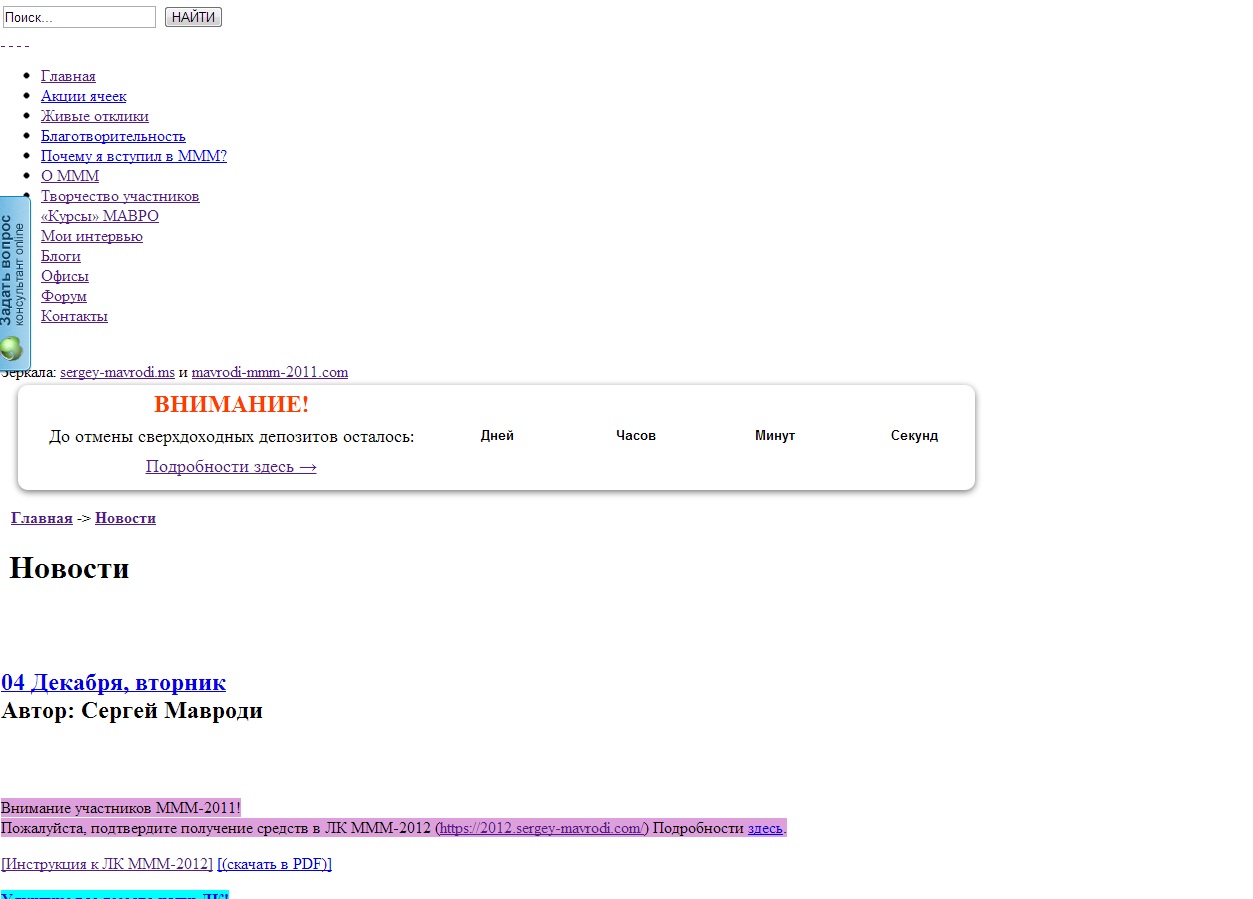Click the search input field
Screen dimensions: 1253x899
click(79, 17)
